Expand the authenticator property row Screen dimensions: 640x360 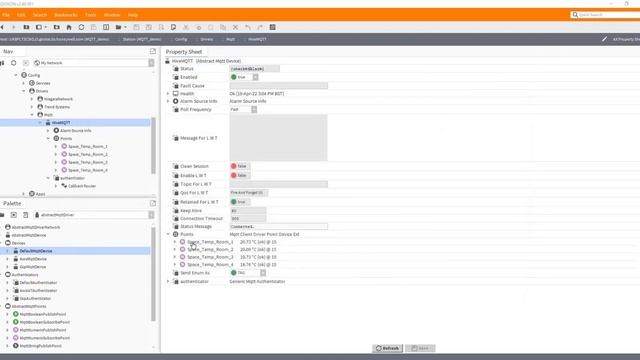tap(168, 282)
